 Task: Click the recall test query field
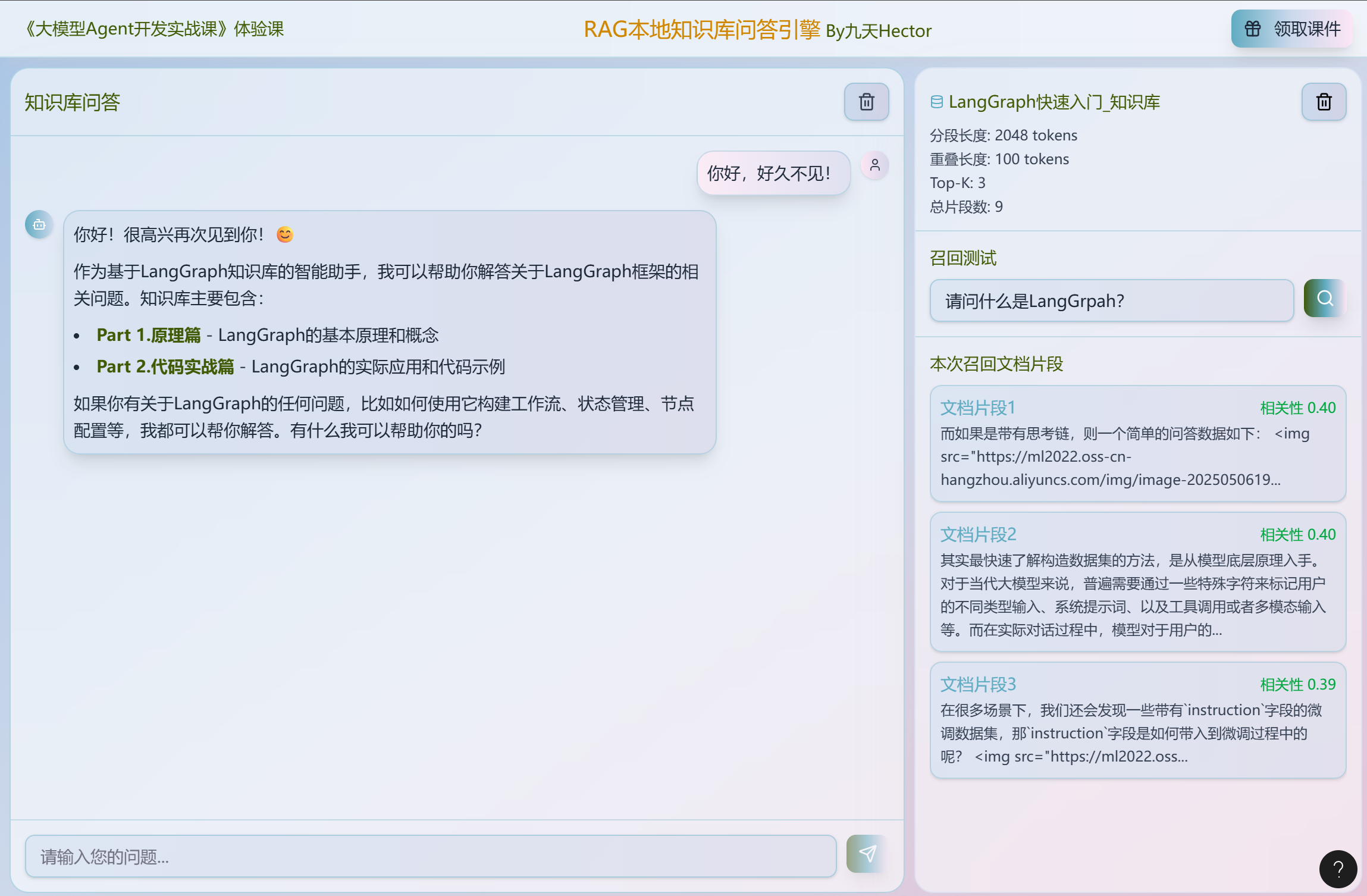point(1112,300)
